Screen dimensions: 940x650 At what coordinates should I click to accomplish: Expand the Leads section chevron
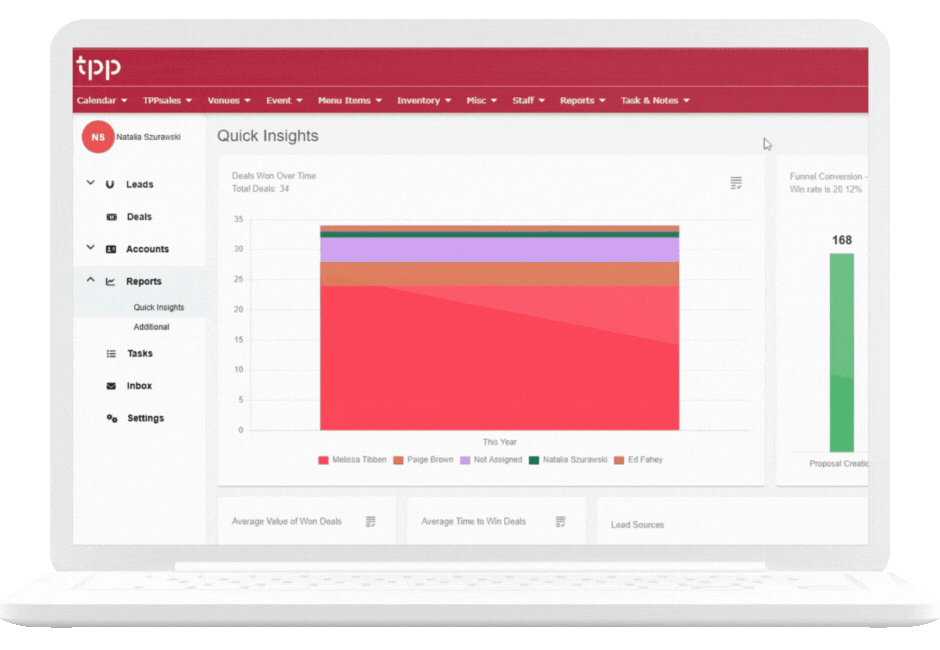click(x=90, y=184)
